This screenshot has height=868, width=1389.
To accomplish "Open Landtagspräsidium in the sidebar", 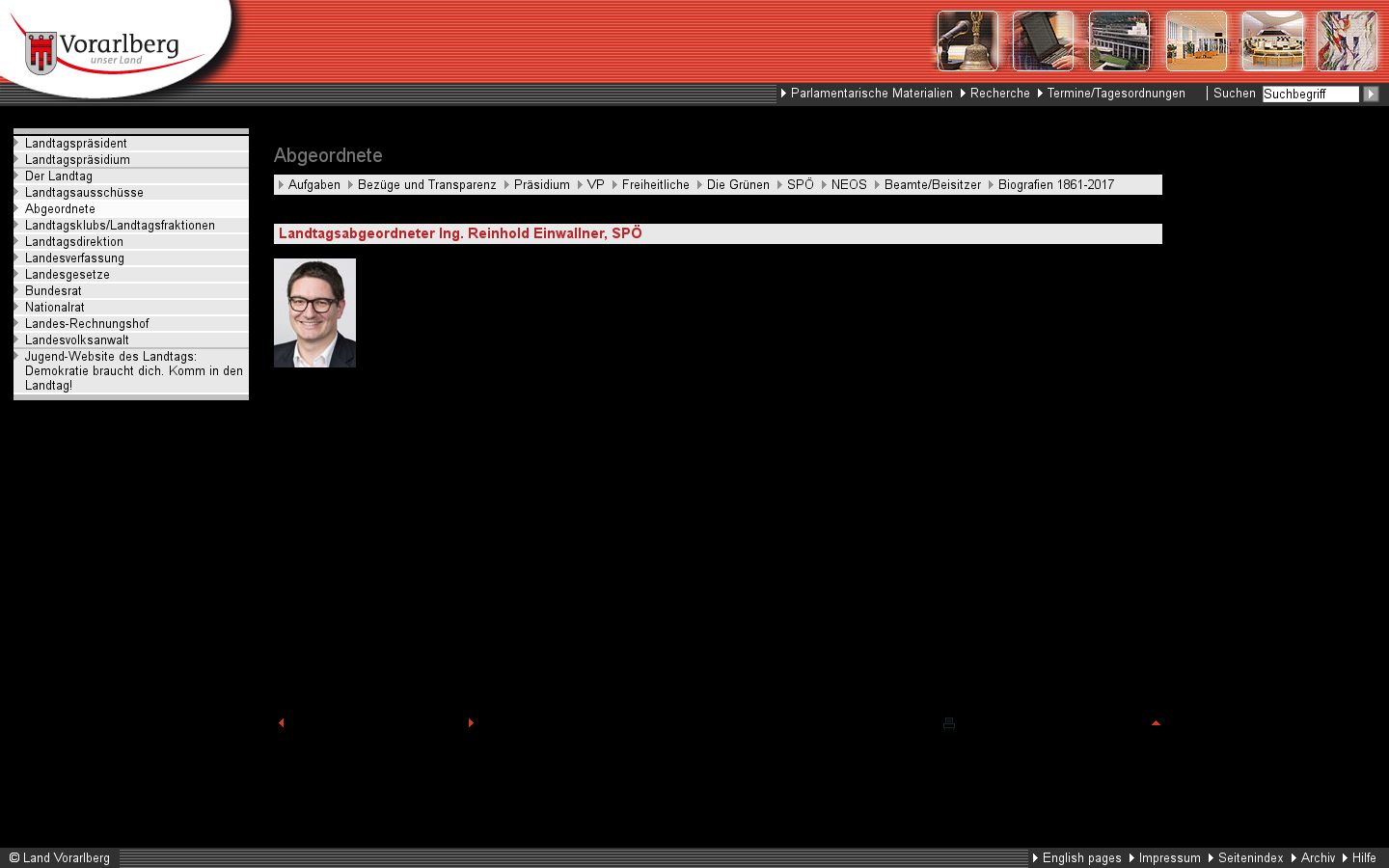I will [x=131, y=160].
